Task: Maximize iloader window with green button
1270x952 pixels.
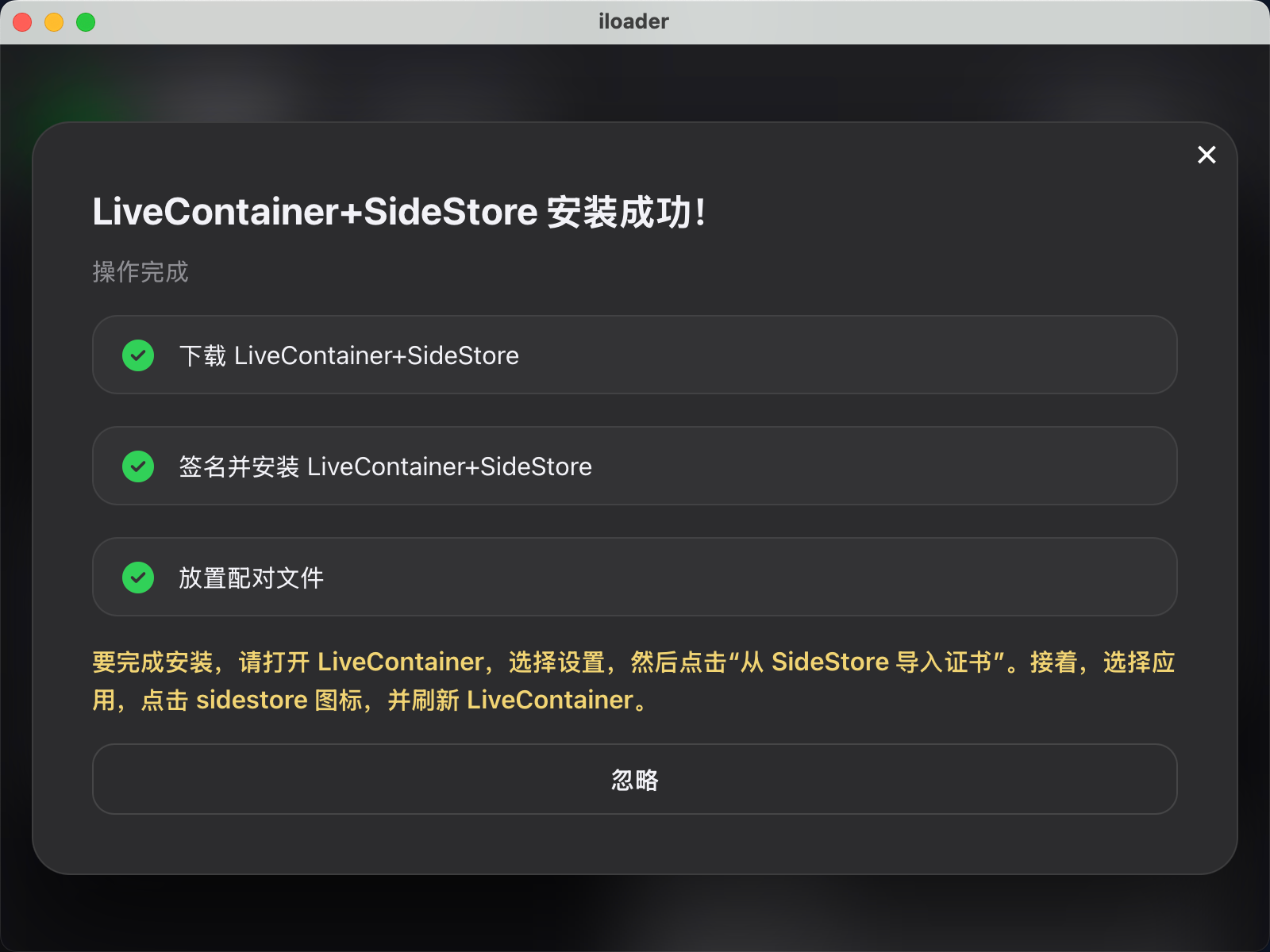Action: pyautogui.click(x=86, y=22)
